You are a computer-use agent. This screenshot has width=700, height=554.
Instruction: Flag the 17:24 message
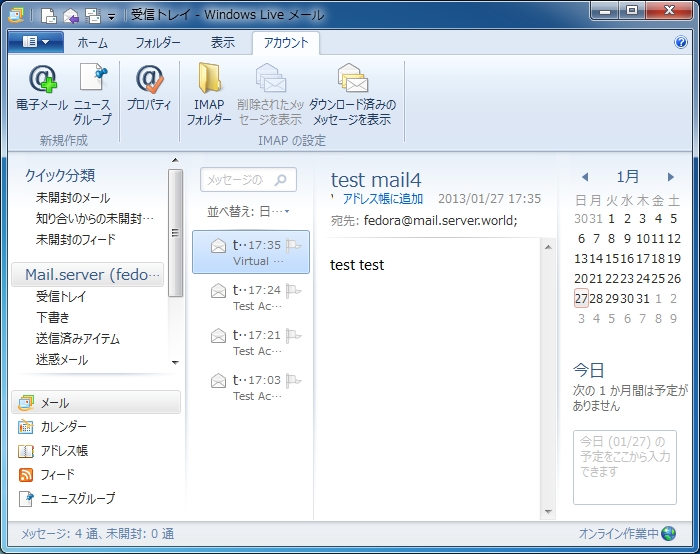[293, 291]
